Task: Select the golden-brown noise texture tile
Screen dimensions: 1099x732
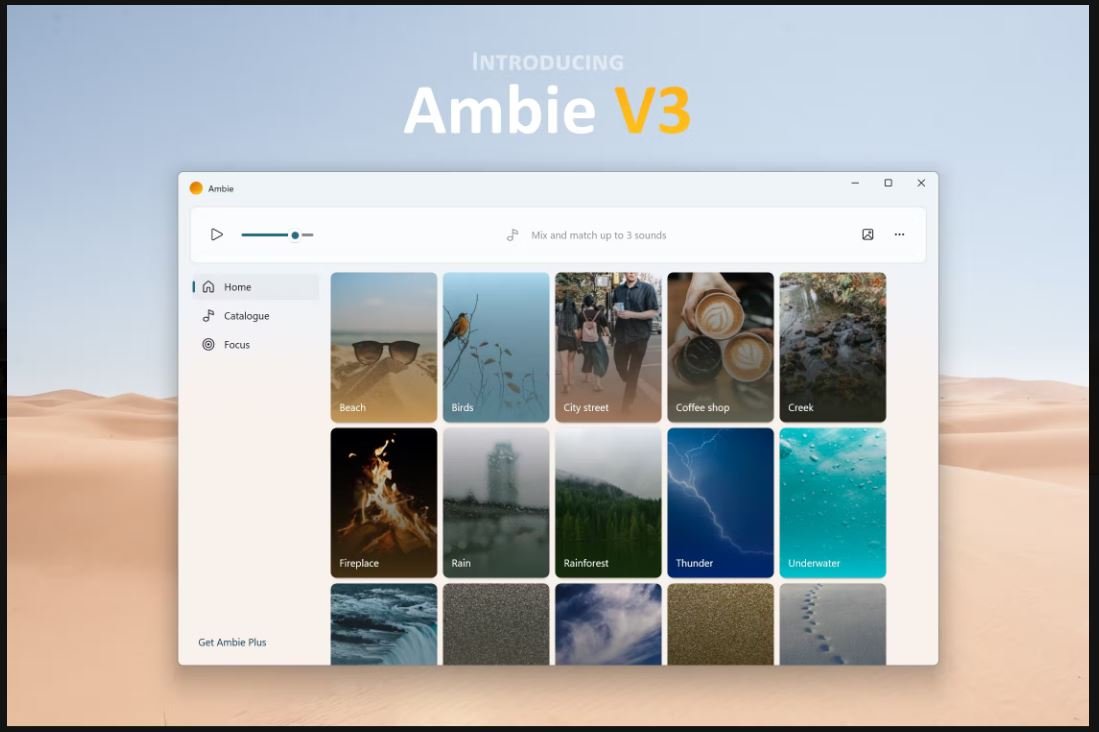Action: [x=721, y=624]
